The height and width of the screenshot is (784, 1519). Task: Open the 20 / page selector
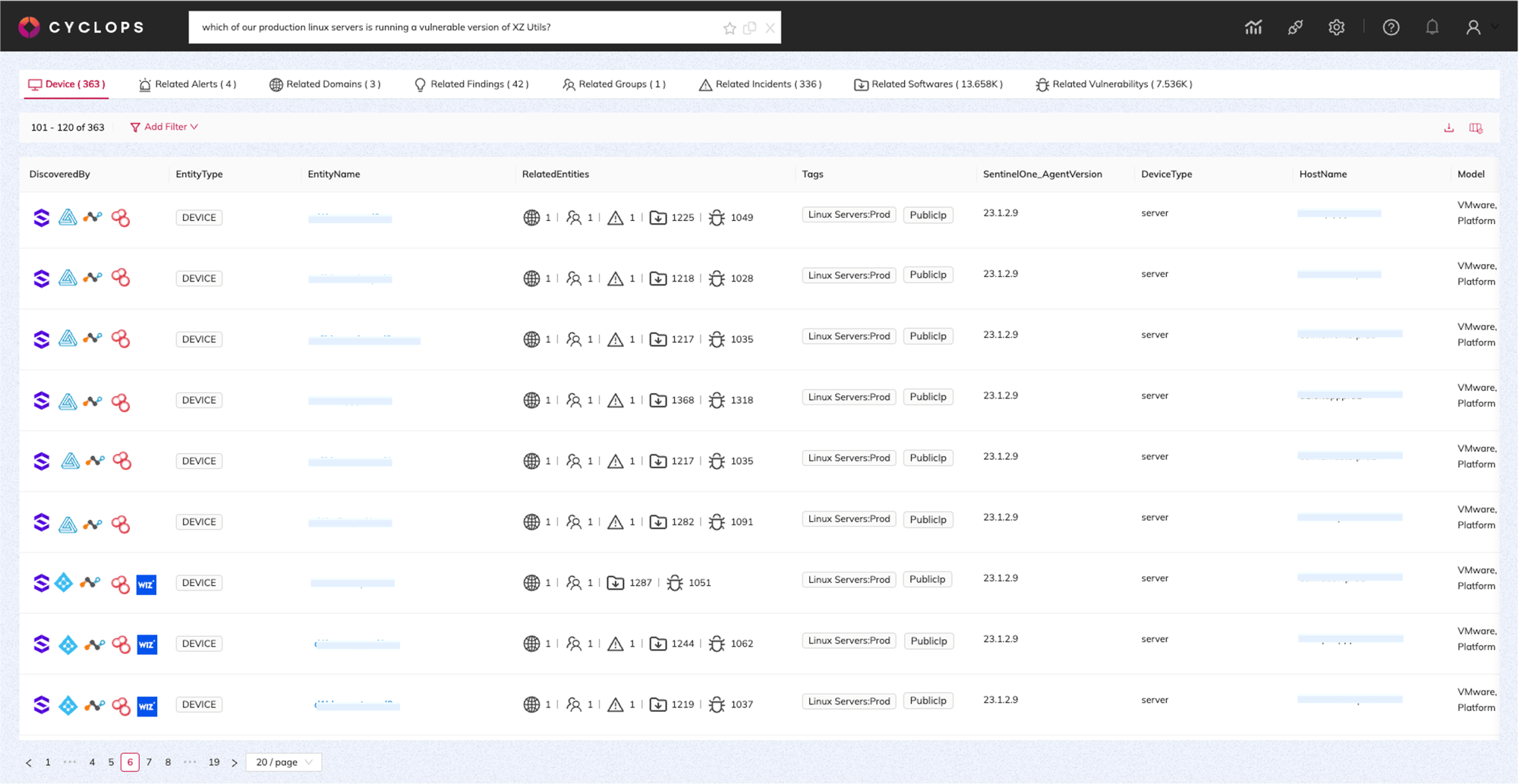283,761
